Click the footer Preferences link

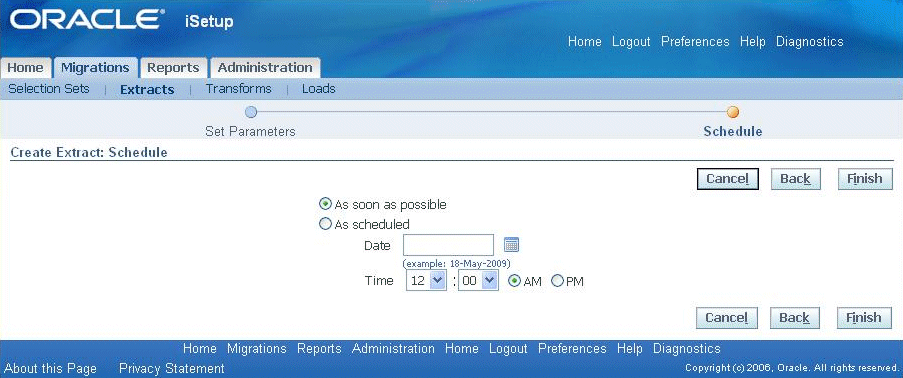click(572, 349)
